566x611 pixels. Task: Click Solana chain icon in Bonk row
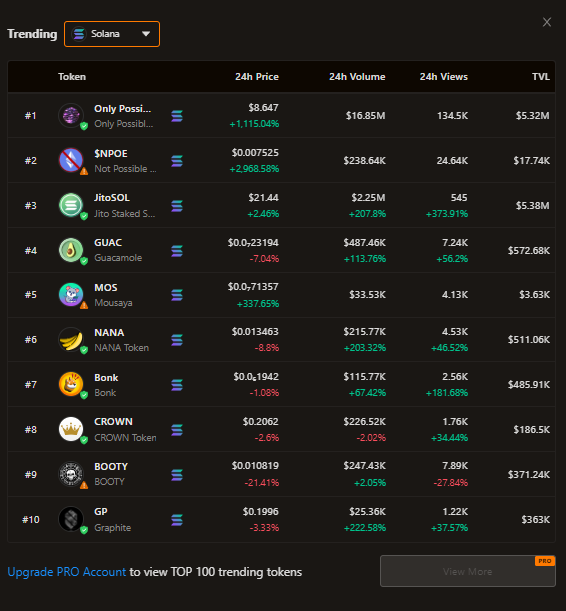click(177, 385)
